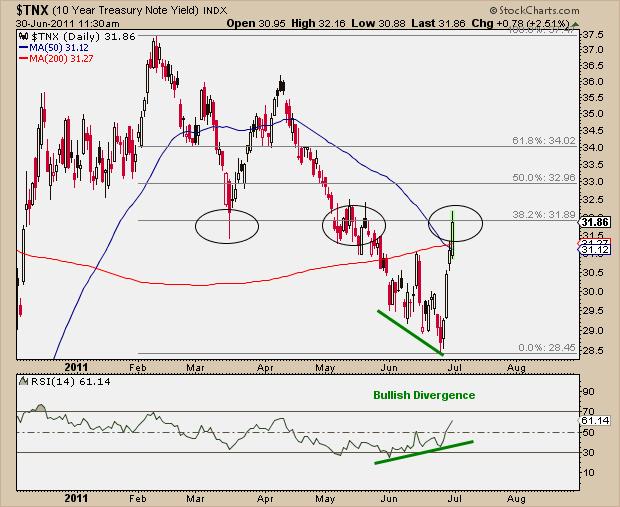Image resolution: width=620 pixels, height=507 pixels.
Task: Click the '(10 Year Treasury Note Yield)' description
Action: tap(125, 10)
